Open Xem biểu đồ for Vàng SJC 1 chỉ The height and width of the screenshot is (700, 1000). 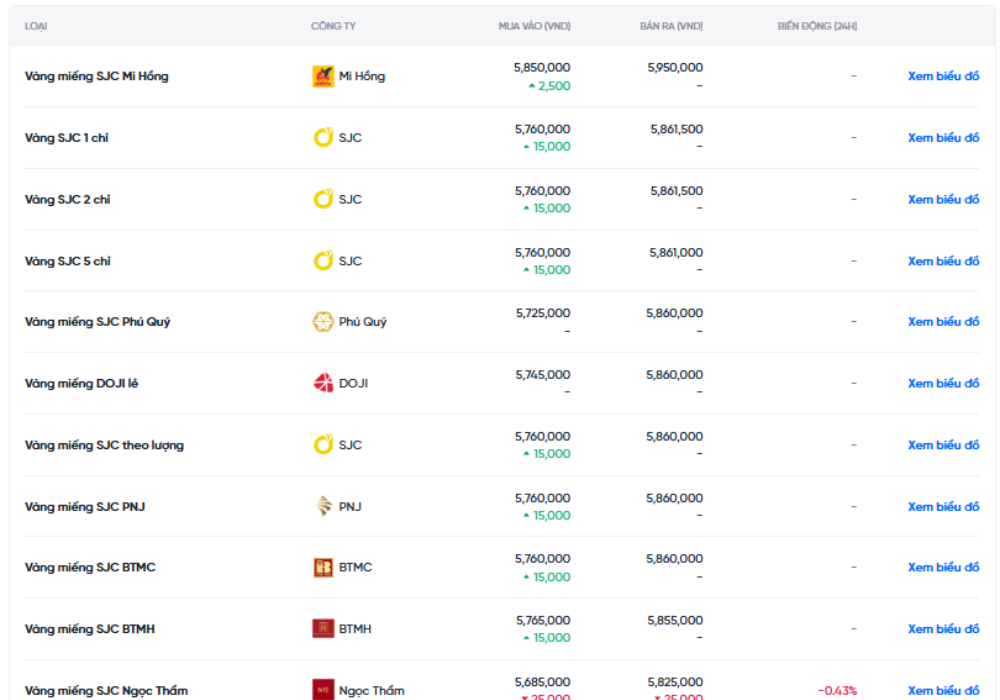[x=943, y=138]
